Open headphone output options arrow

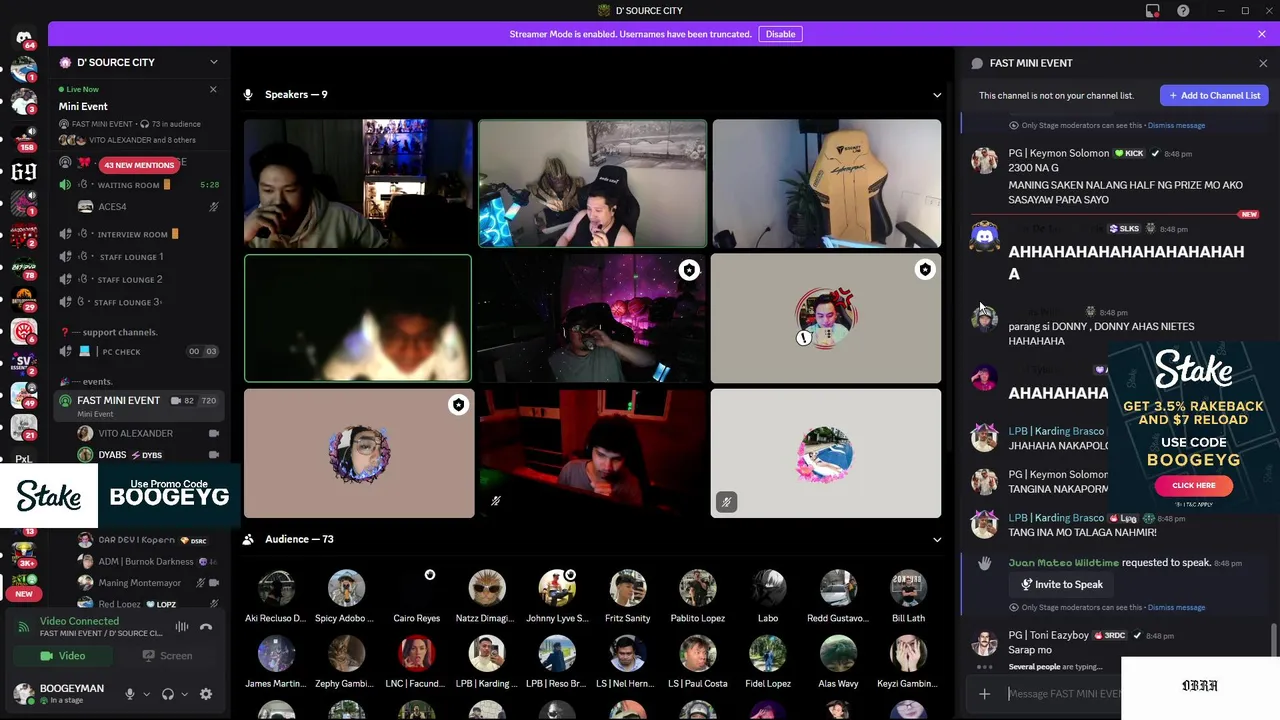point(185,694)
